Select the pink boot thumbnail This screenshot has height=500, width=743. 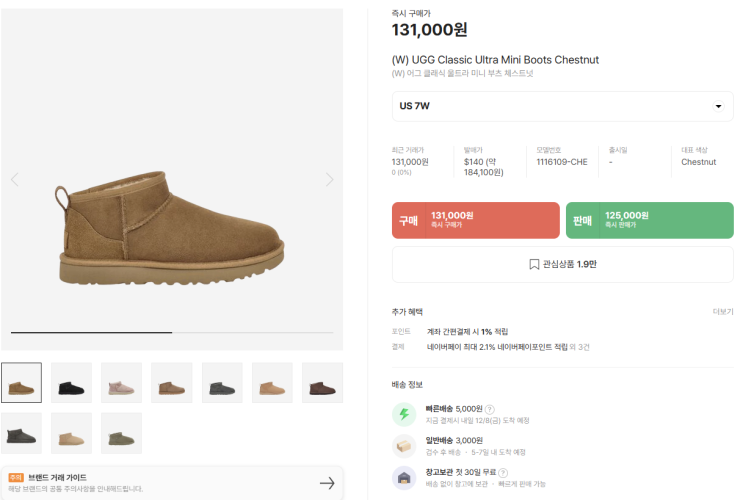pyautogui.click(x=121, y=383)
